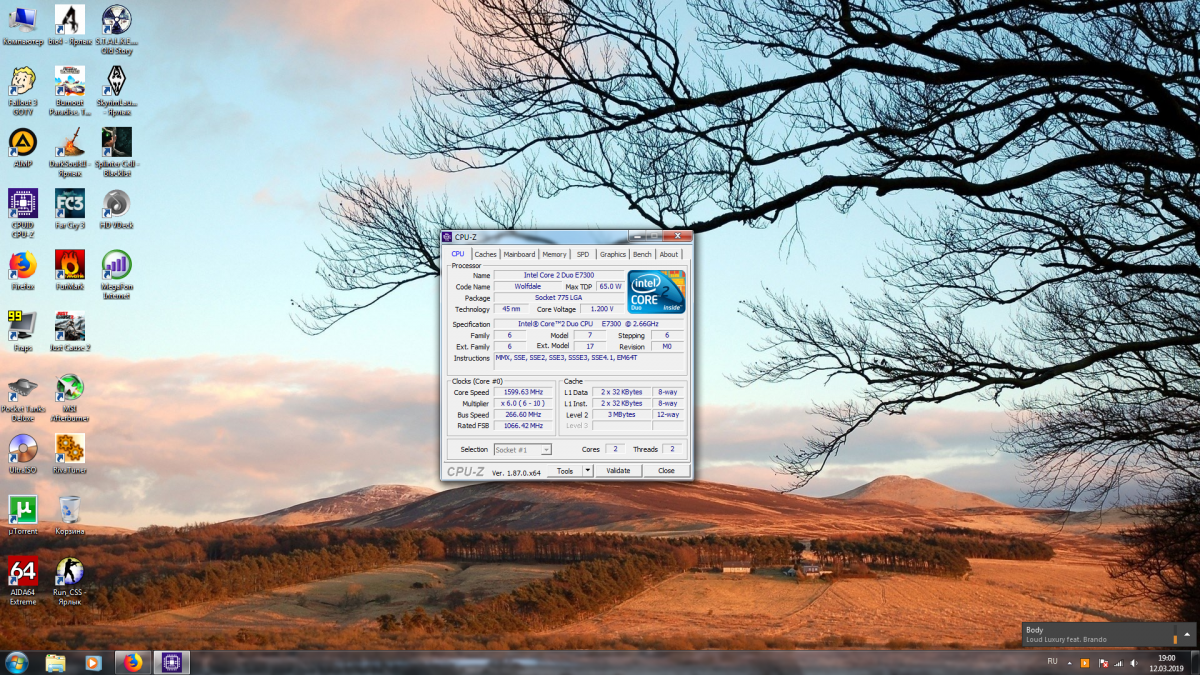The image size is (1200, 675).
Task: Launch AIDA64 Extreme from the desktop
Action: click(x=23, y=581)
